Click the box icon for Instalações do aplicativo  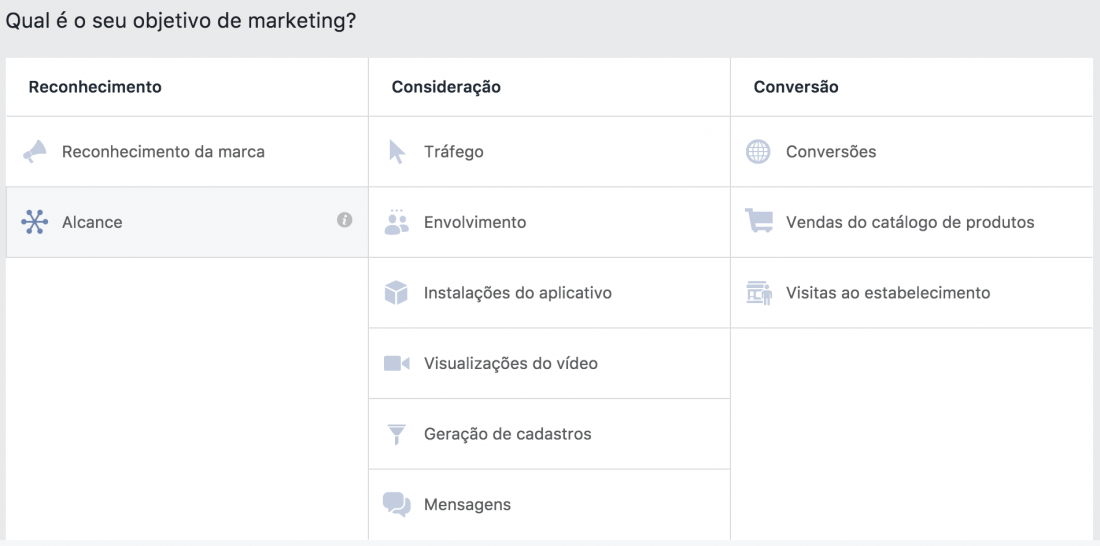coord(396,293)
